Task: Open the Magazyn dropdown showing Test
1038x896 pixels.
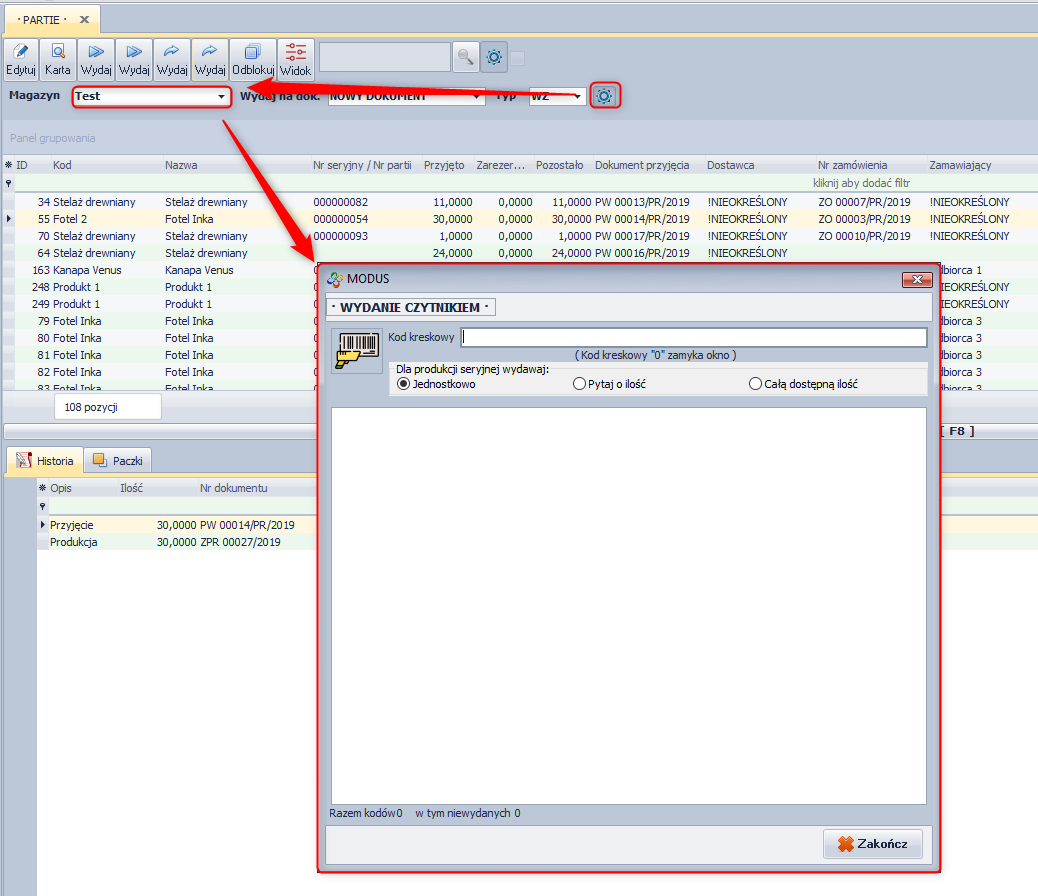Action: (221, 97)
